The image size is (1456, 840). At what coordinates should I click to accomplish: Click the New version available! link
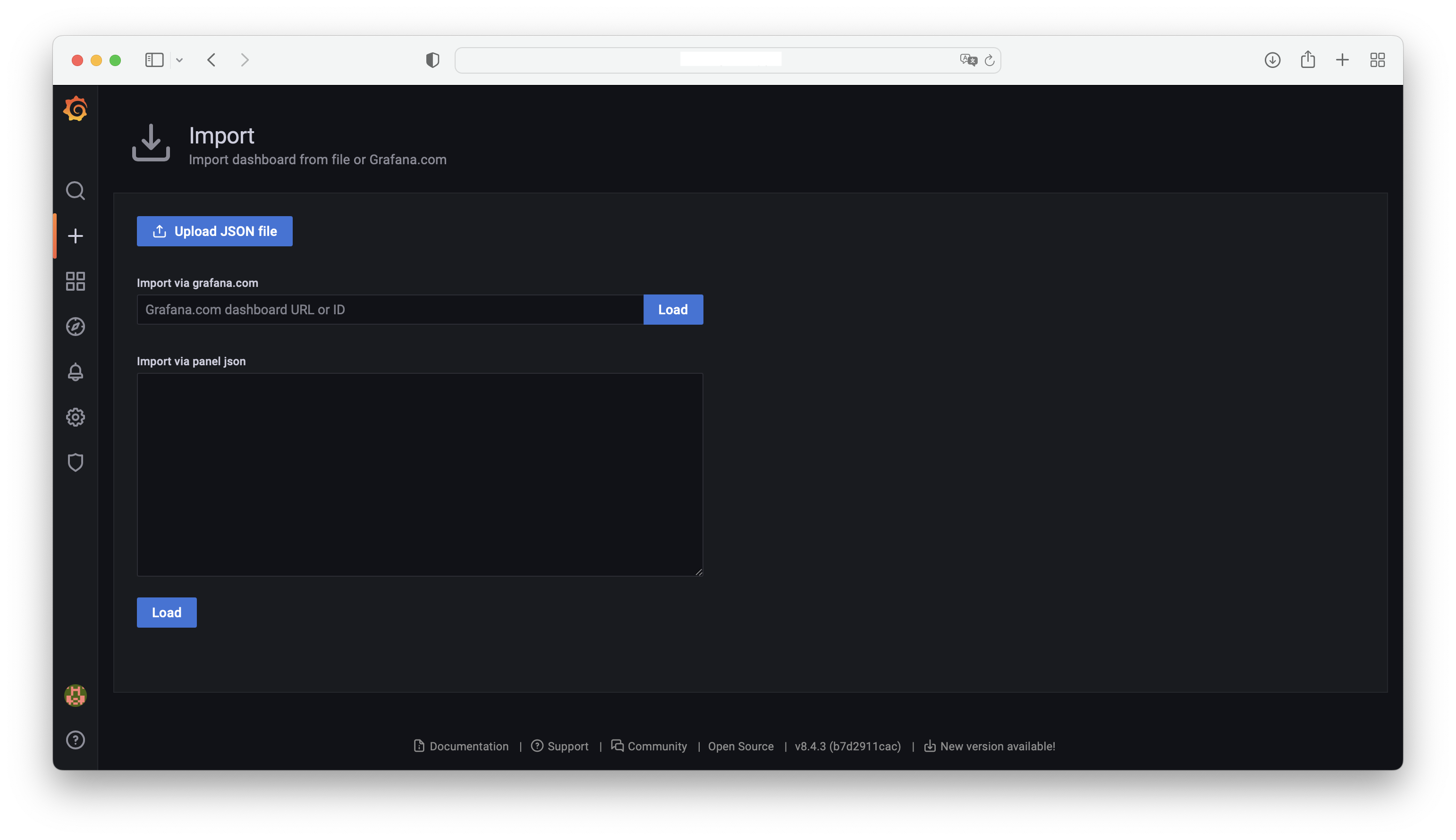coord(990,746)
